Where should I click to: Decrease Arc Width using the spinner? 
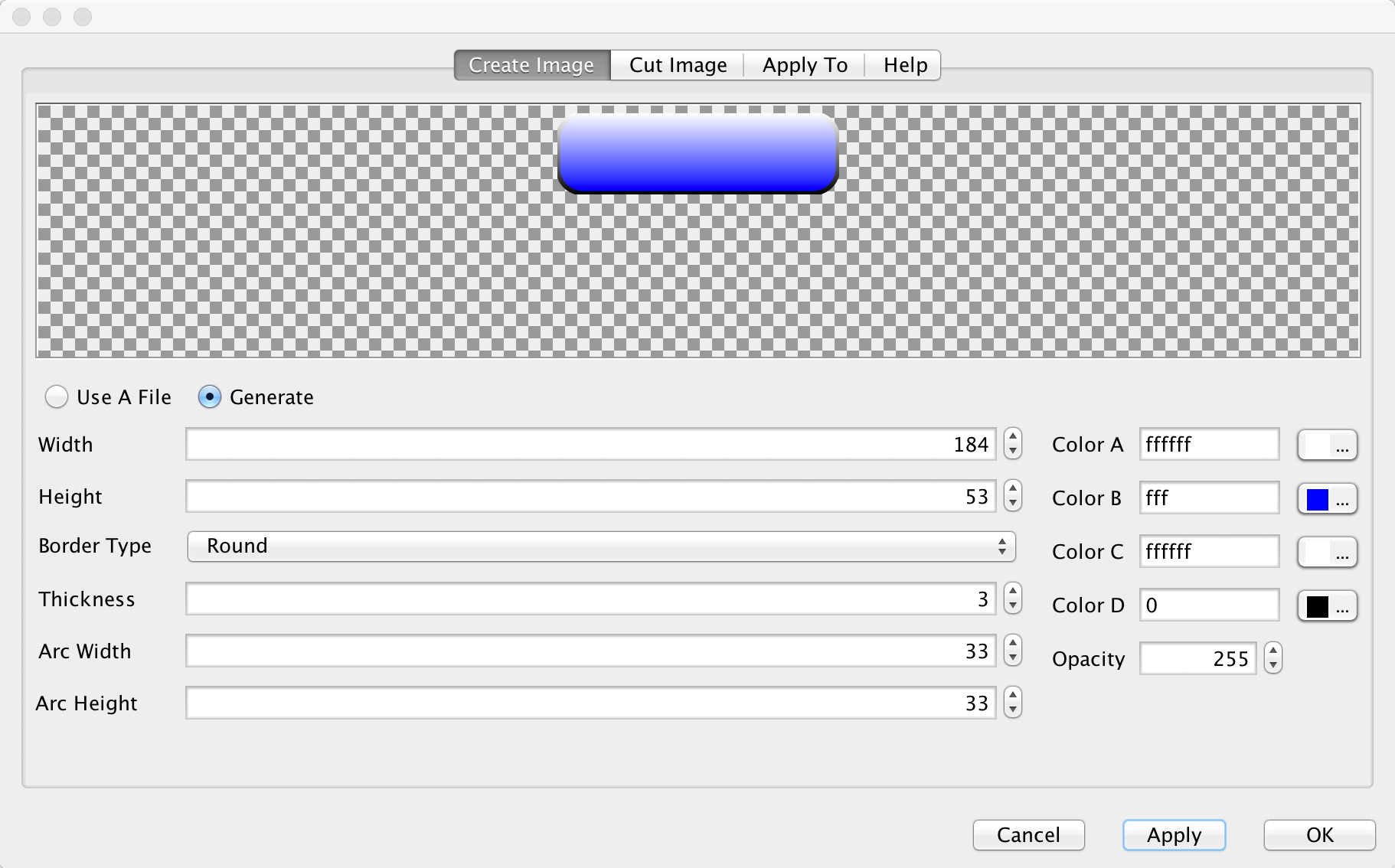(x=1011, y=658)
